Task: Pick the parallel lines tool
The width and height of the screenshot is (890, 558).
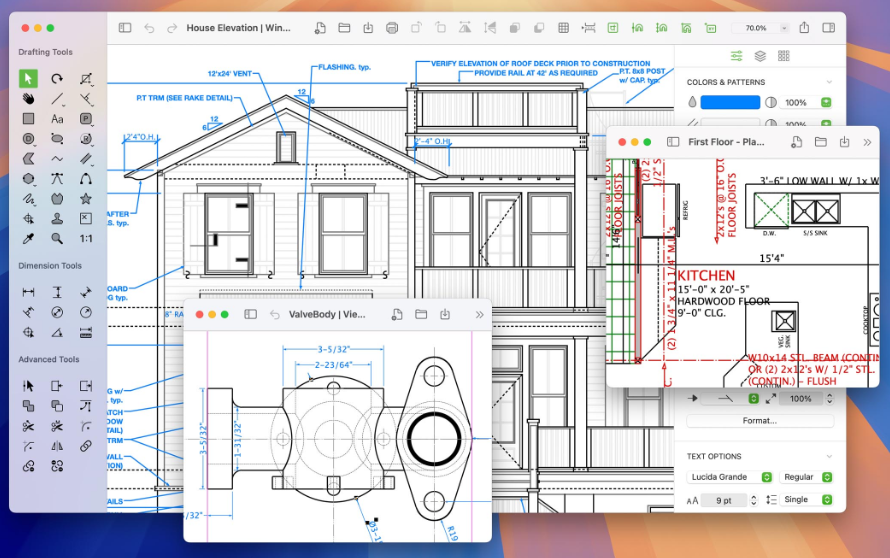Action: point(86,158)
